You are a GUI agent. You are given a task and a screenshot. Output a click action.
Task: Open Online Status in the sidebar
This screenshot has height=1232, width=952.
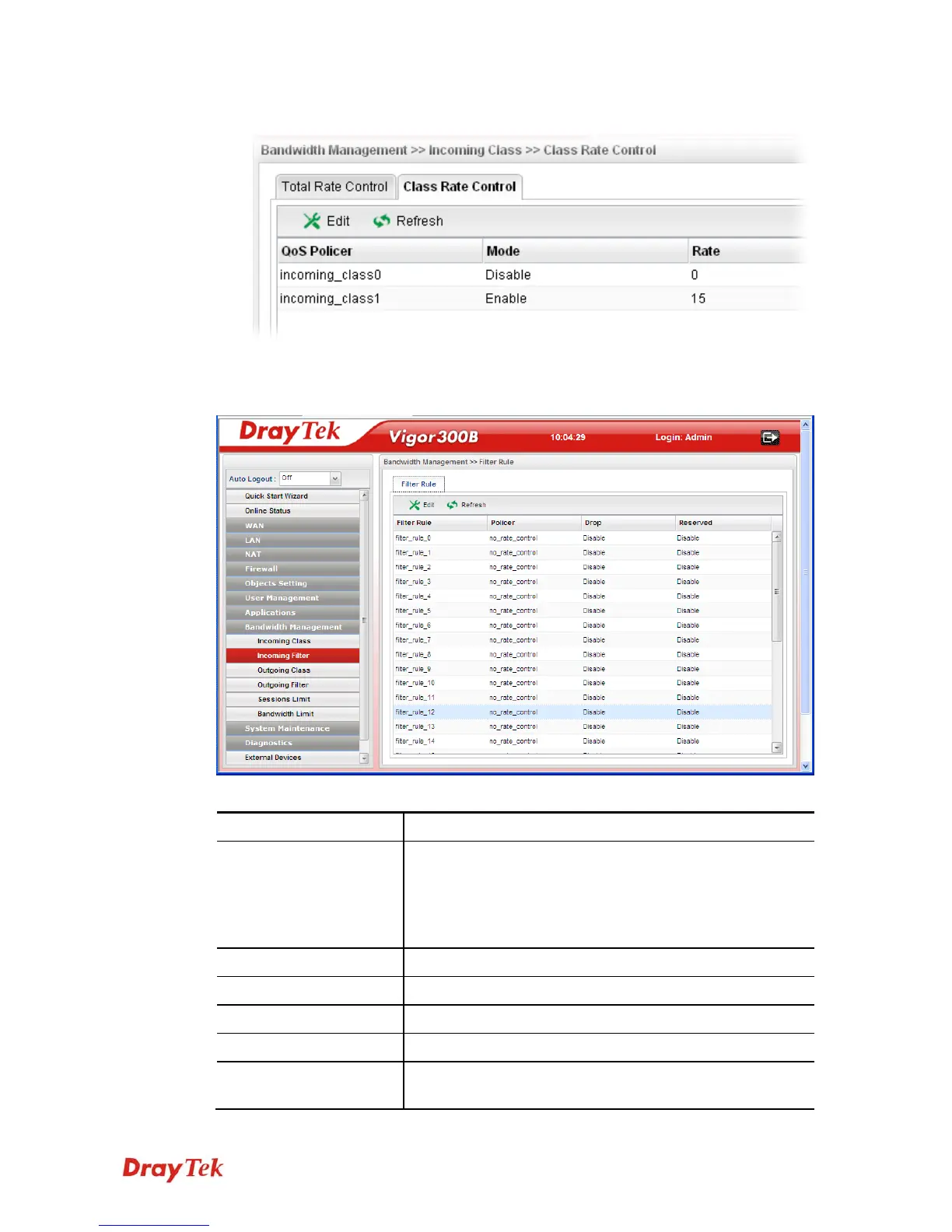tap(293, 511)
